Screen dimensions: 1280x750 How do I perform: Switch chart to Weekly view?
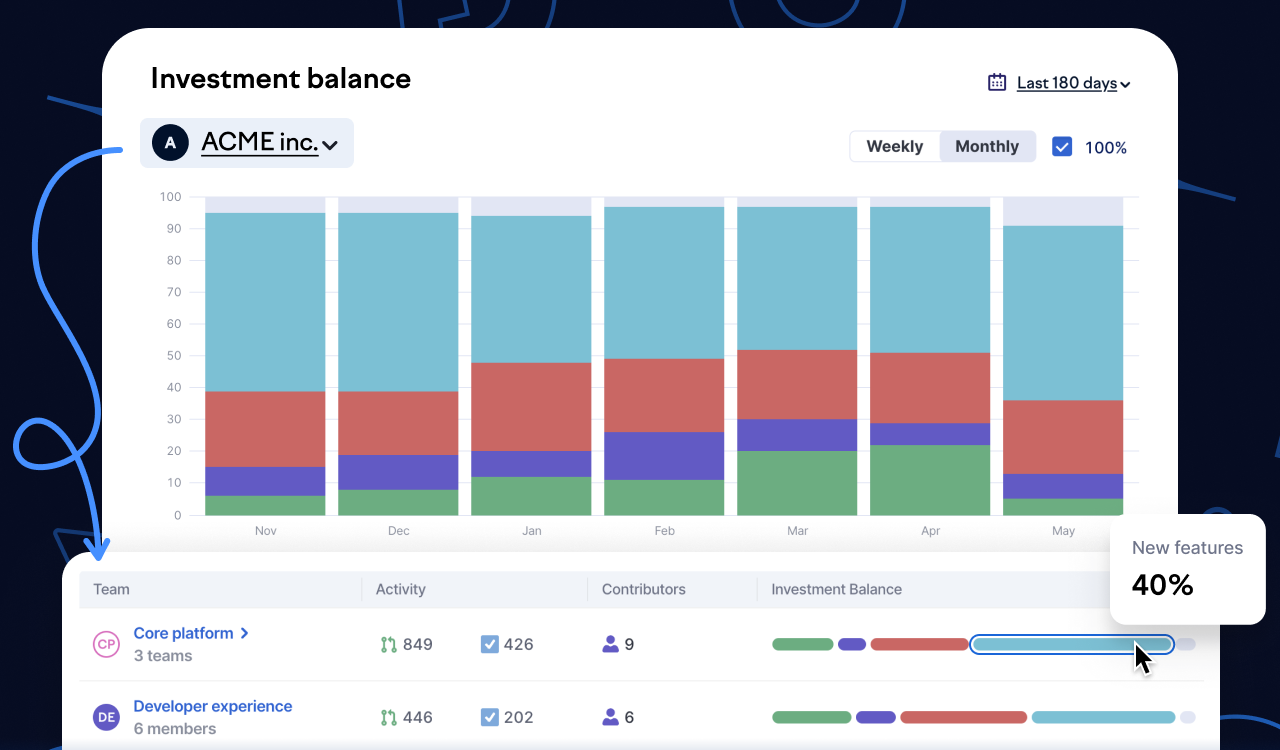coord(894,147)
